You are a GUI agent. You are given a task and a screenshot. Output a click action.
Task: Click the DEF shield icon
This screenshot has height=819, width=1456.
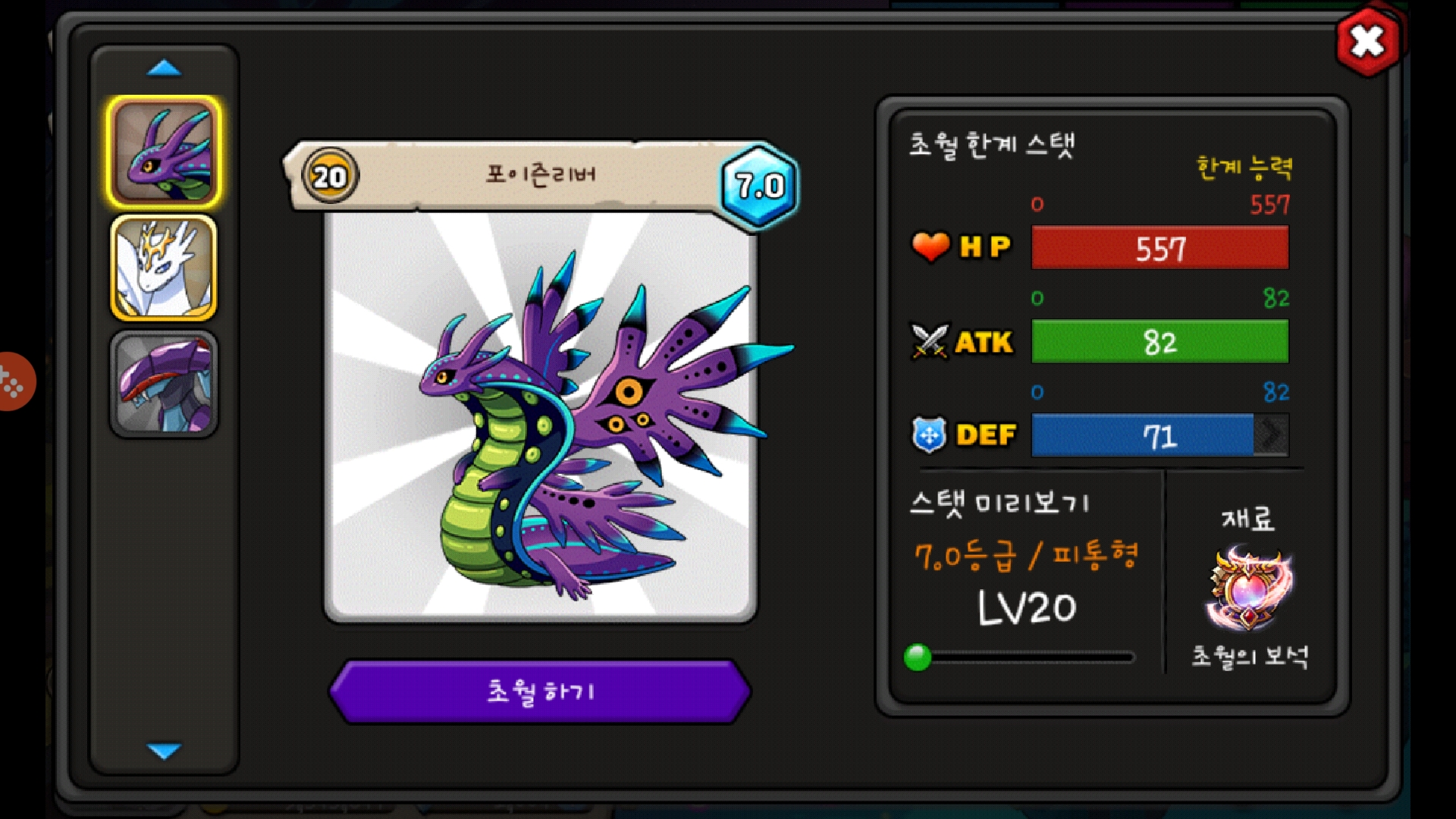pyautogui.click(x=929, y=435)
